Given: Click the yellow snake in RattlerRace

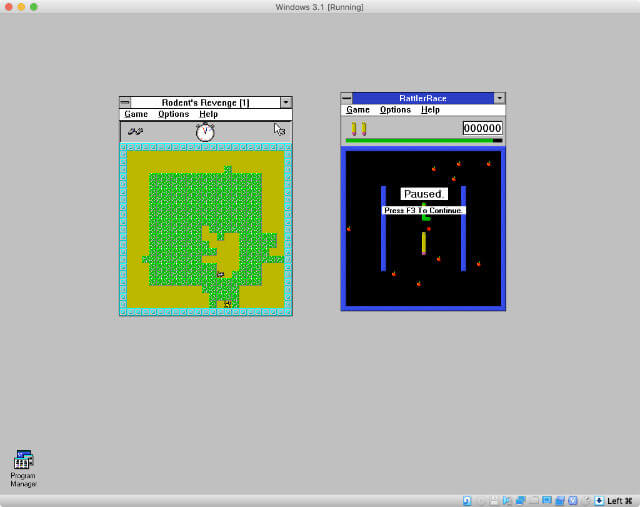Looking at the screenshot, I should tap(423, 243).
